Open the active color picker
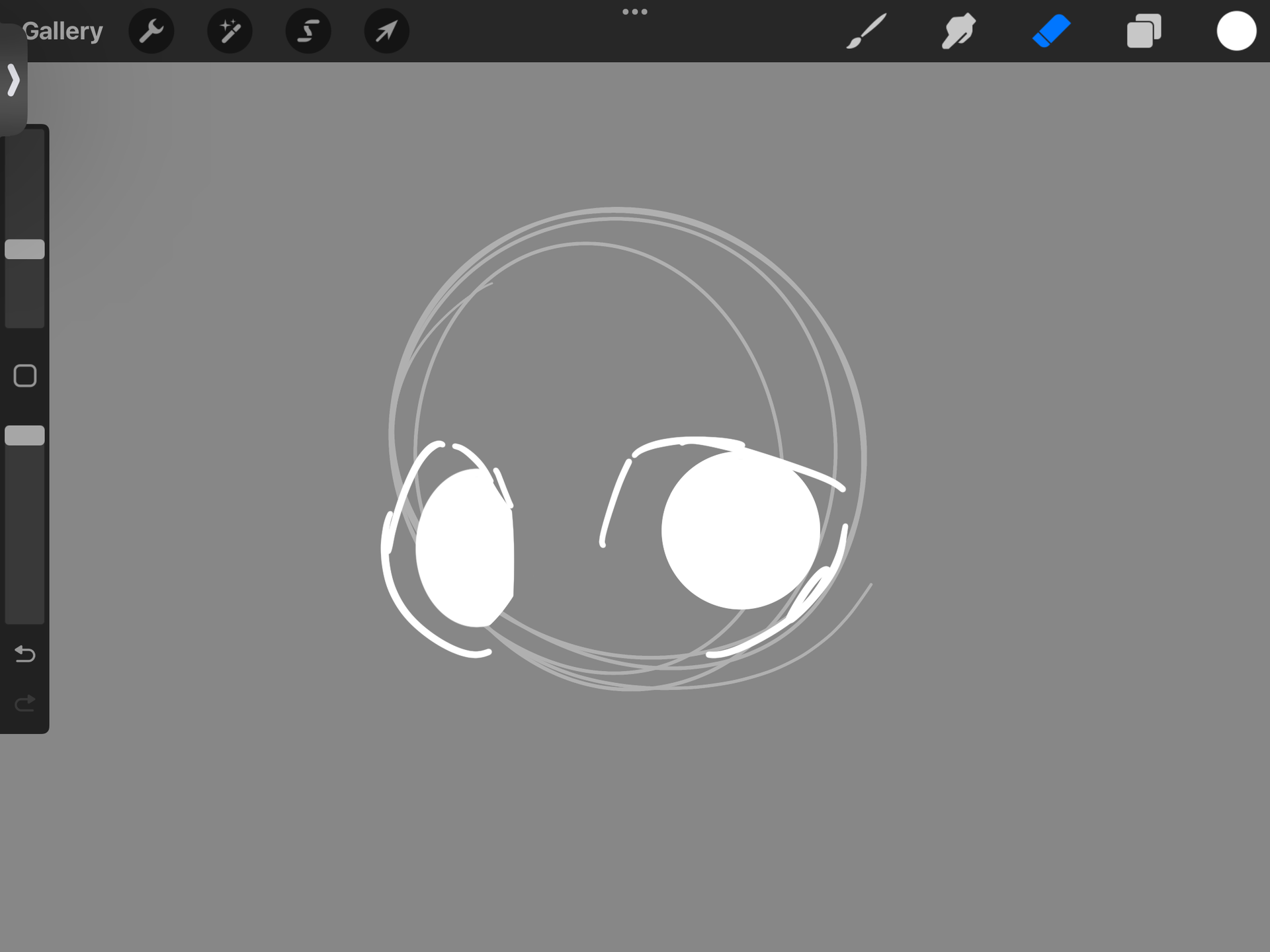This screenshot has height=952, width=1270. (x=1236, y=31)
